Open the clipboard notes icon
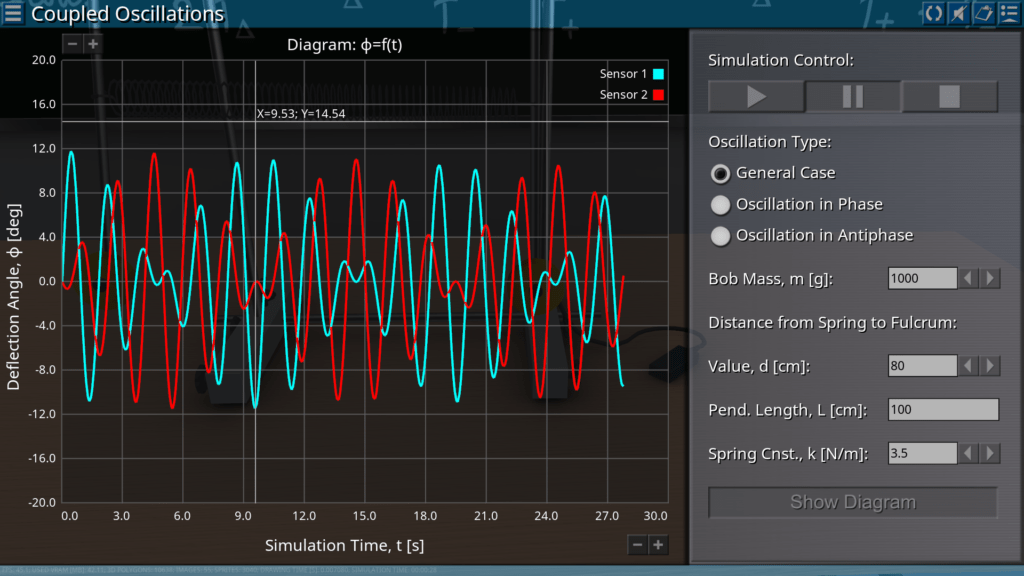Screen dimensions: 1024x576 983,13
